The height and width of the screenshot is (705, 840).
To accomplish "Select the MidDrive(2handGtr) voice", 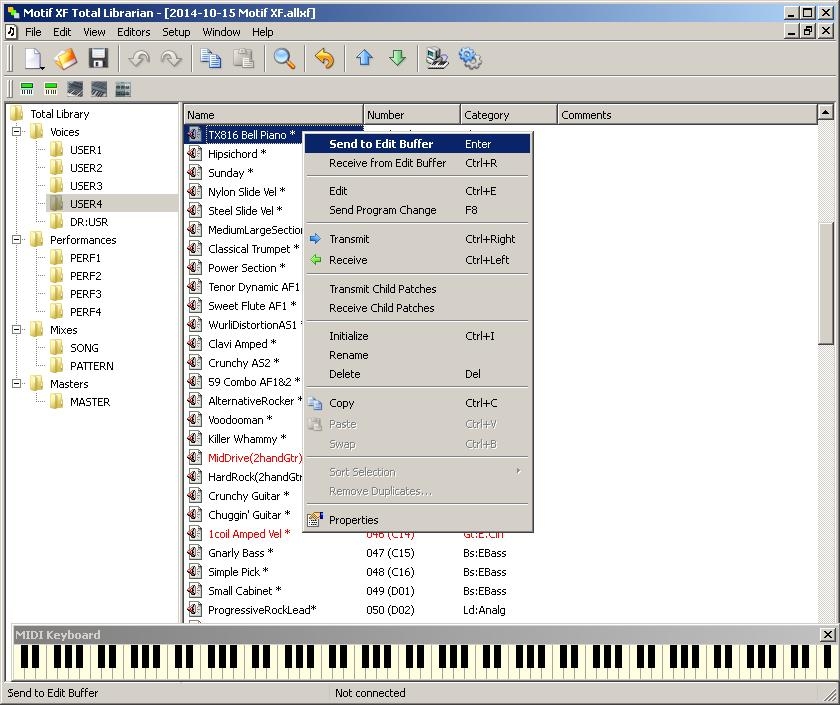I will click(255, 458).
